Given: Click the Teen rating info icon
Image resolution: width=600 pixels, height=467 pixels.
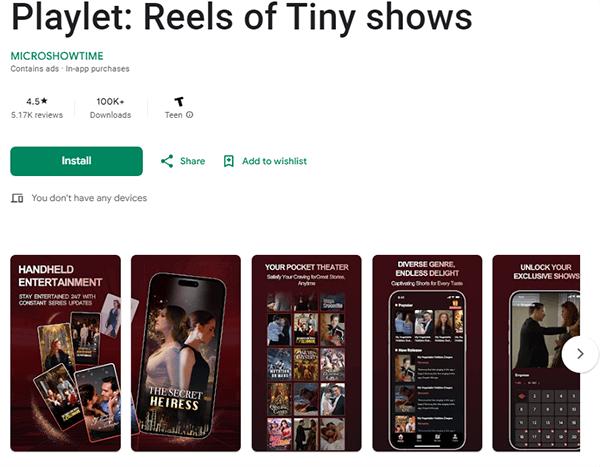Looking at the screenshot, I should 189,115.
